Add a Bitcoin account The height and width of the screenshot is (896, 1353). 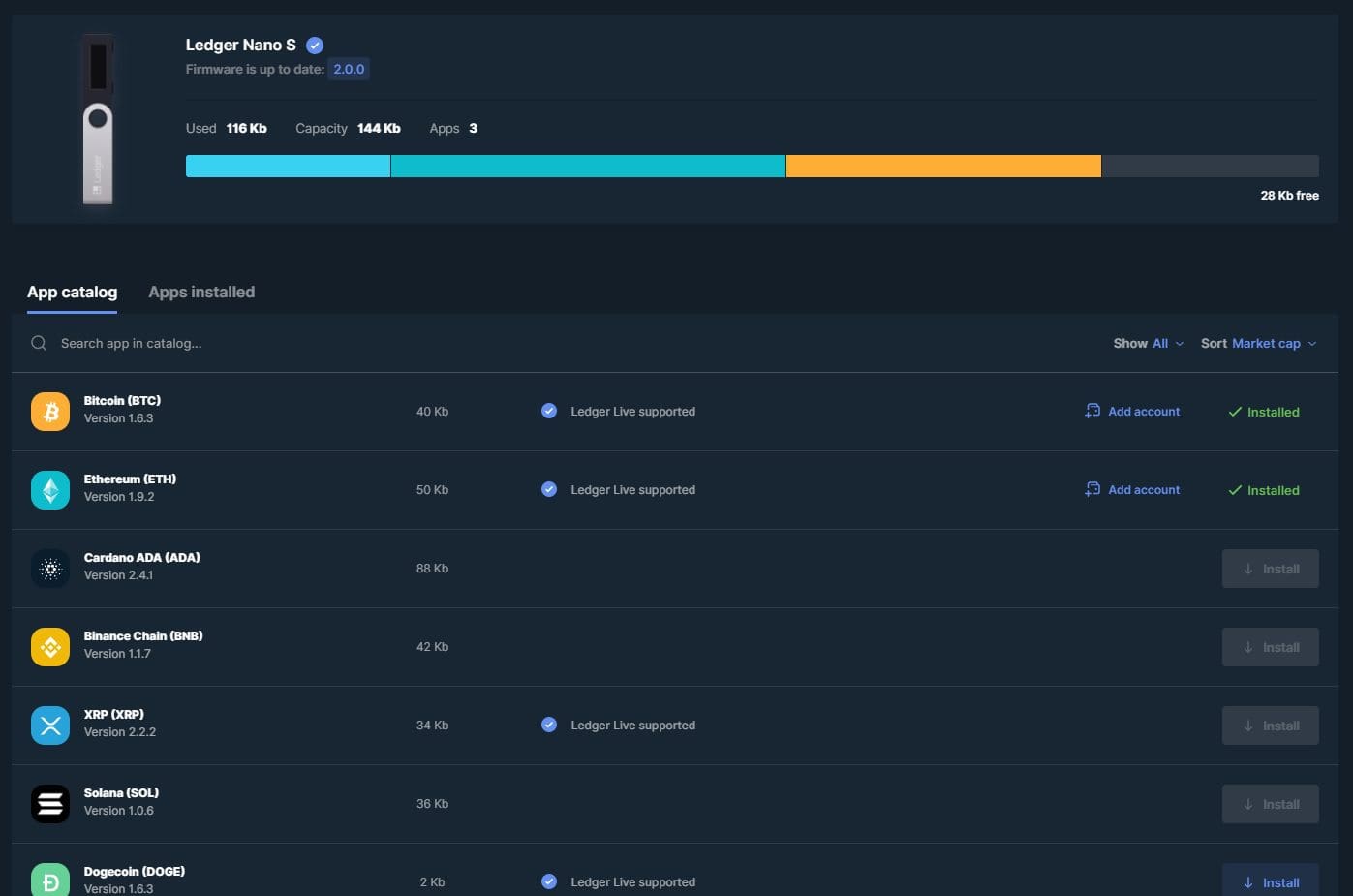coord(1132,411)
